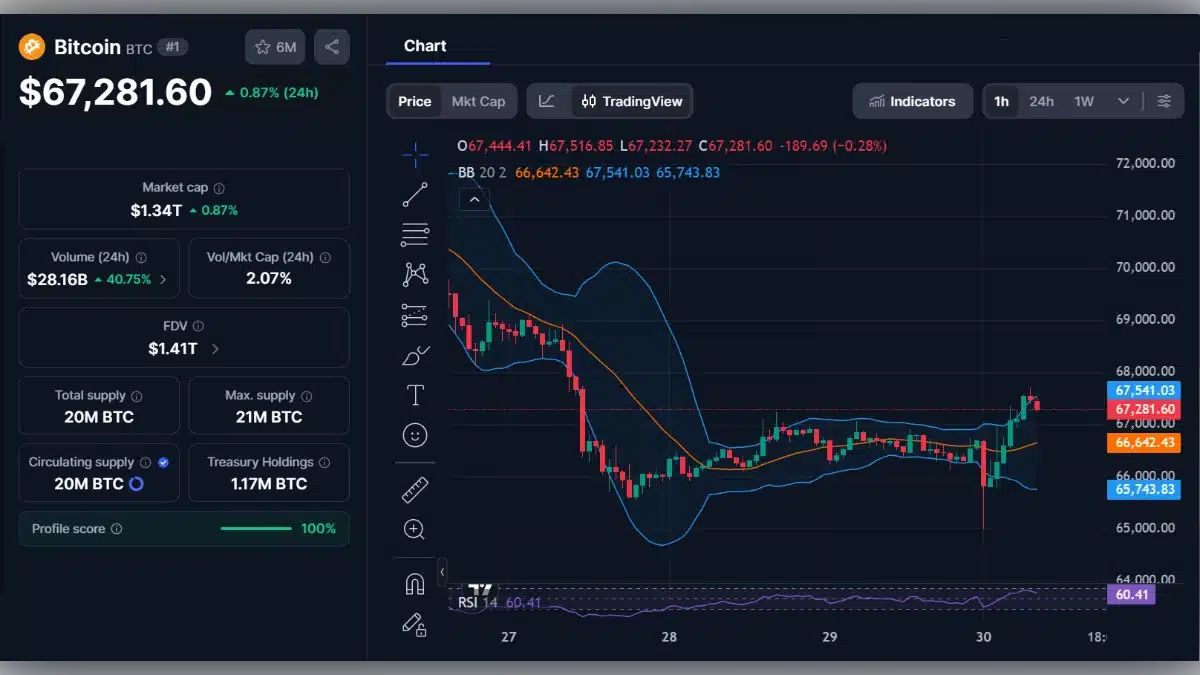Select the crosshair cursor tool
Screen dimensions: 1200x675
point(415,155)
